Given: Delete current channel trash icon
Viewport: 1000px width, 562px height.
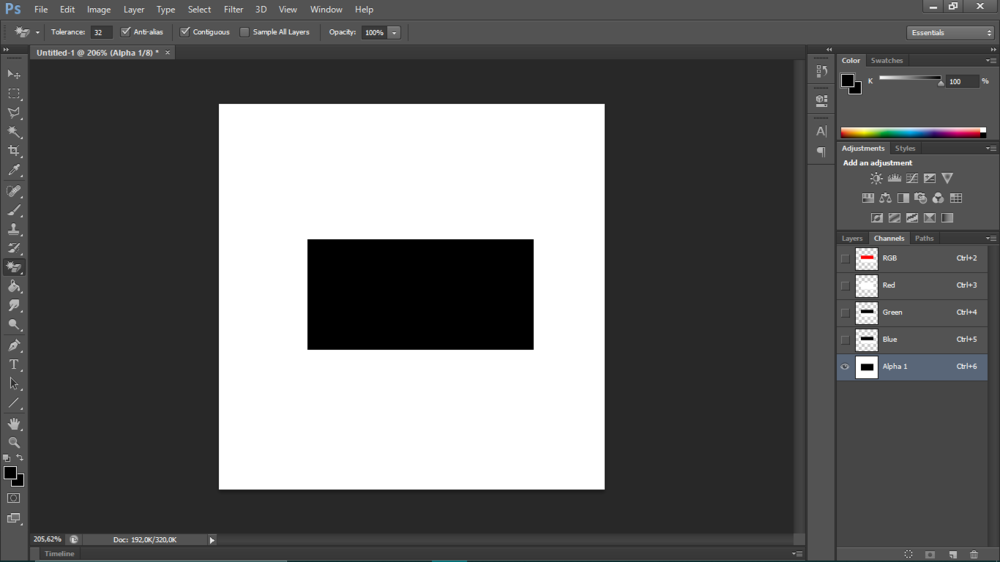Looking at the screenshot, I should 973,554.
